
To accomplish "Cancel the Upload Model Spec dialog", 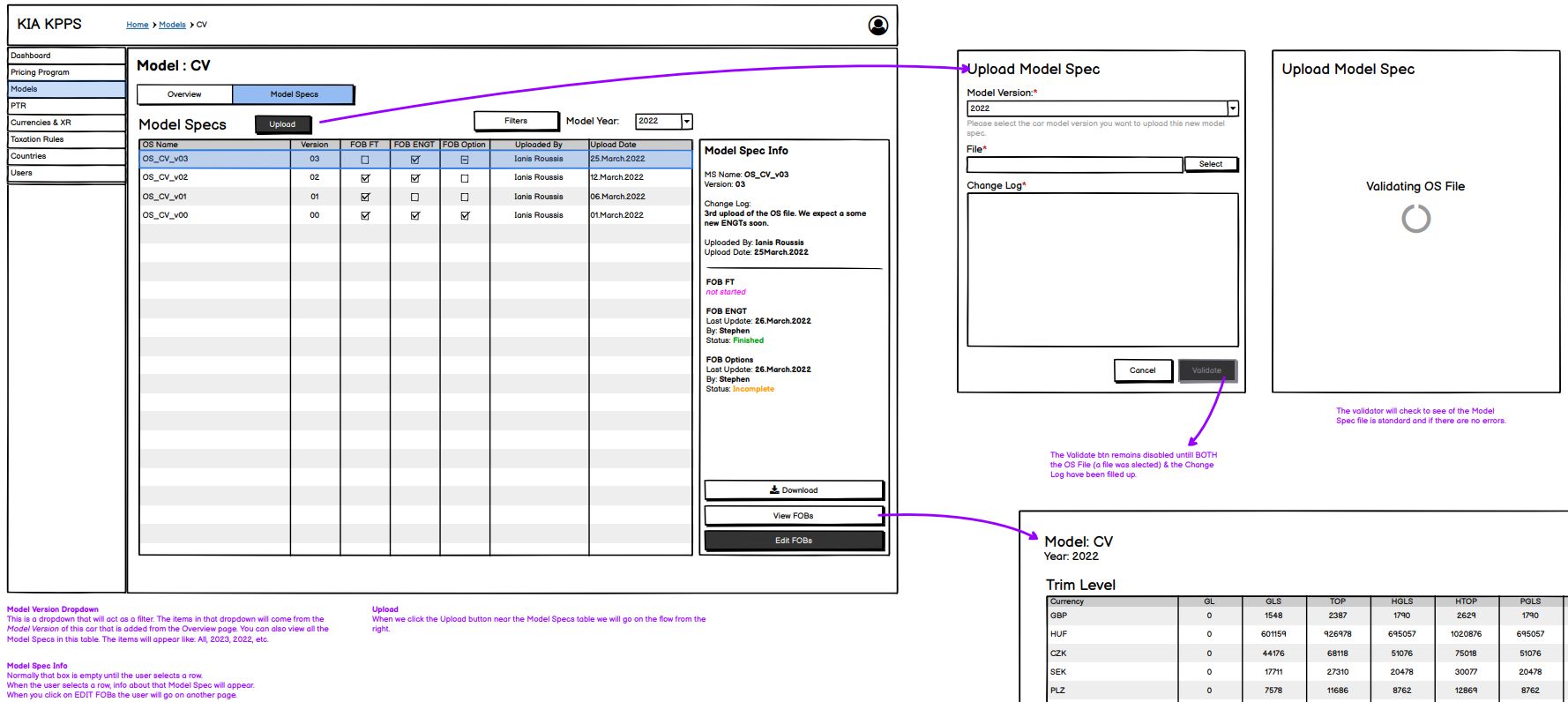I will pyautogui.click(x=1143, y=370).
